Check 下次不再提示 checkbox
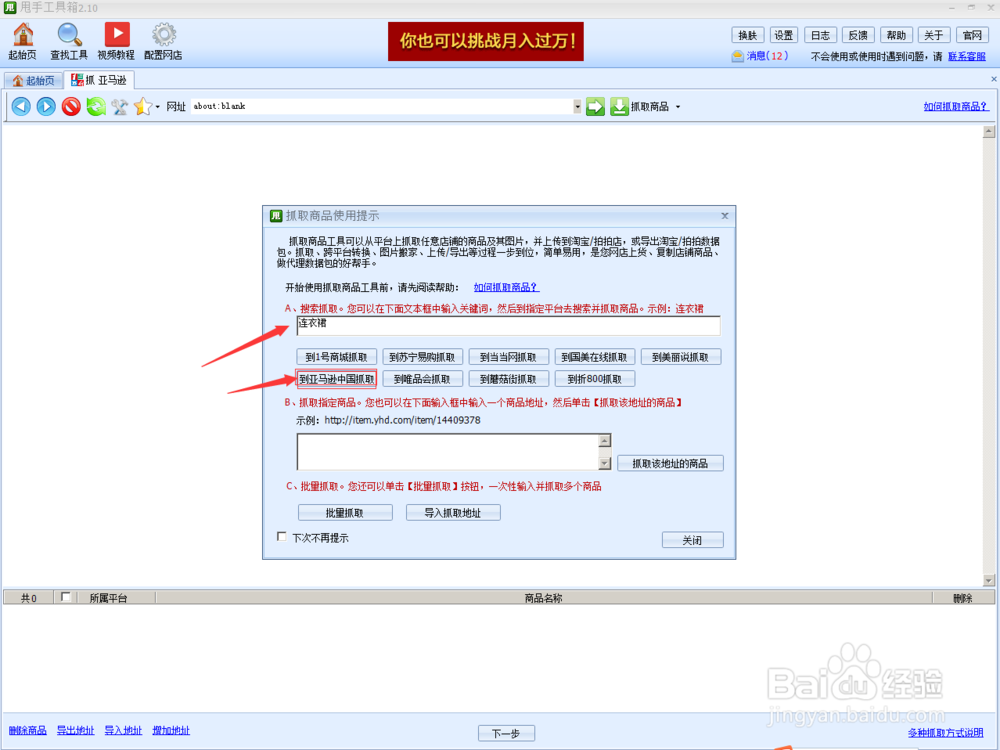1000x750 pixels. (x=281, y=536)
